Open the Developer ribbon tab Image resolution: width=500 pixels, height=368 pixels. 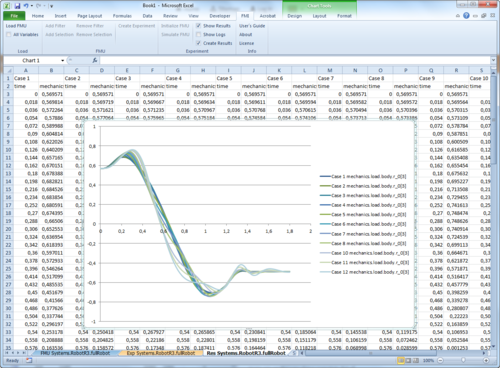pos(220,16)
